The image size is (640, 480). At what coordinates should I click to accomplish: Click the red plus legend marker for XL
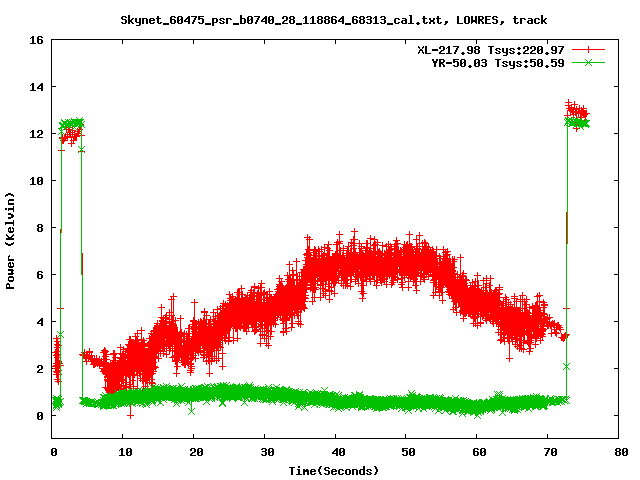588,50
